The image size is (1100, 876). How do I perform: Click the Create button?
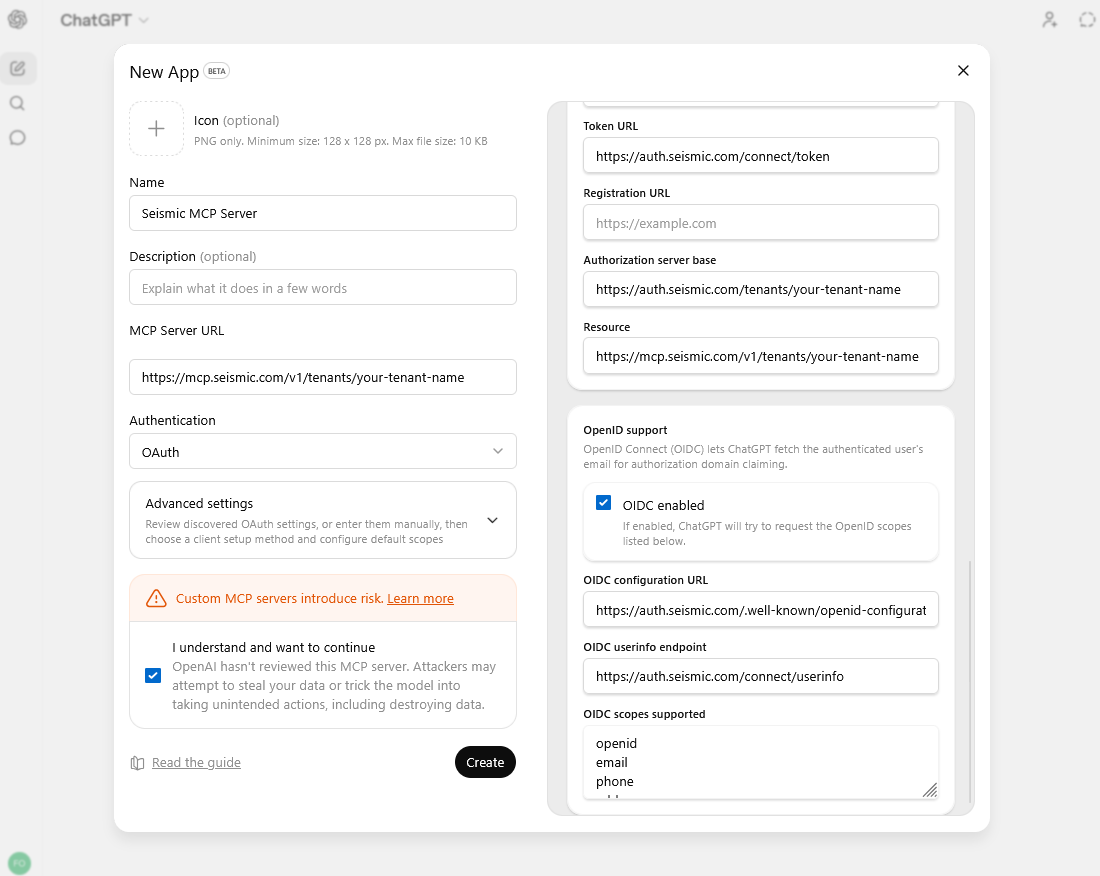(x=485, y=762)
